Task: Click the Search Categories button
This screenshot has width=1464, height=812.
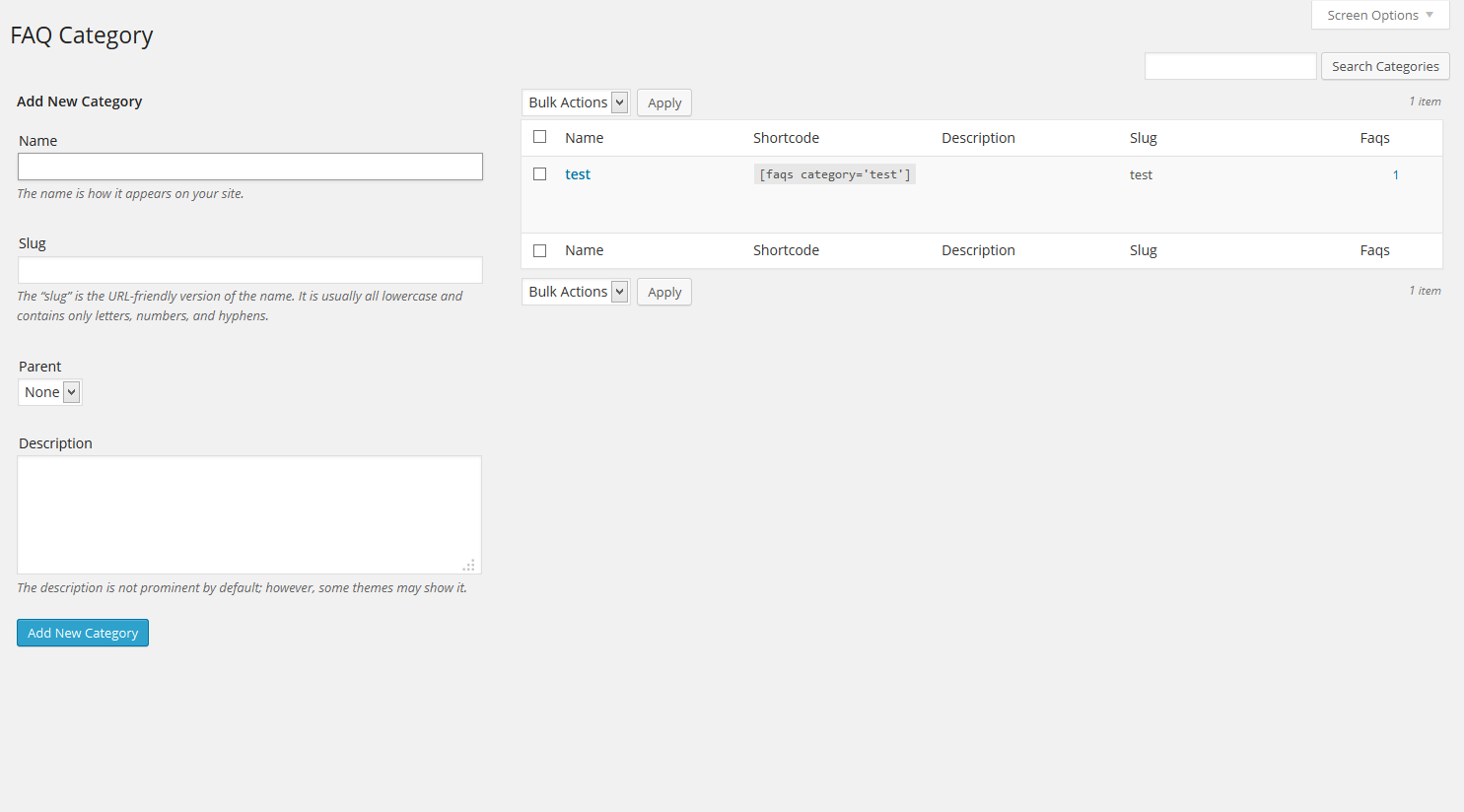Action: point(1384,66)
